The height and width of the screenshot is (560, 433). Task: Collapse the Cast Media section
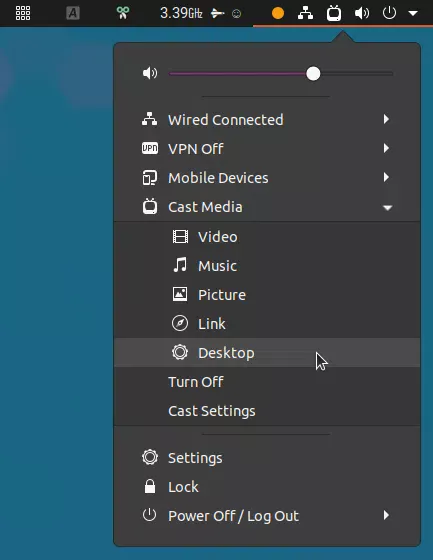coord(267,207)
